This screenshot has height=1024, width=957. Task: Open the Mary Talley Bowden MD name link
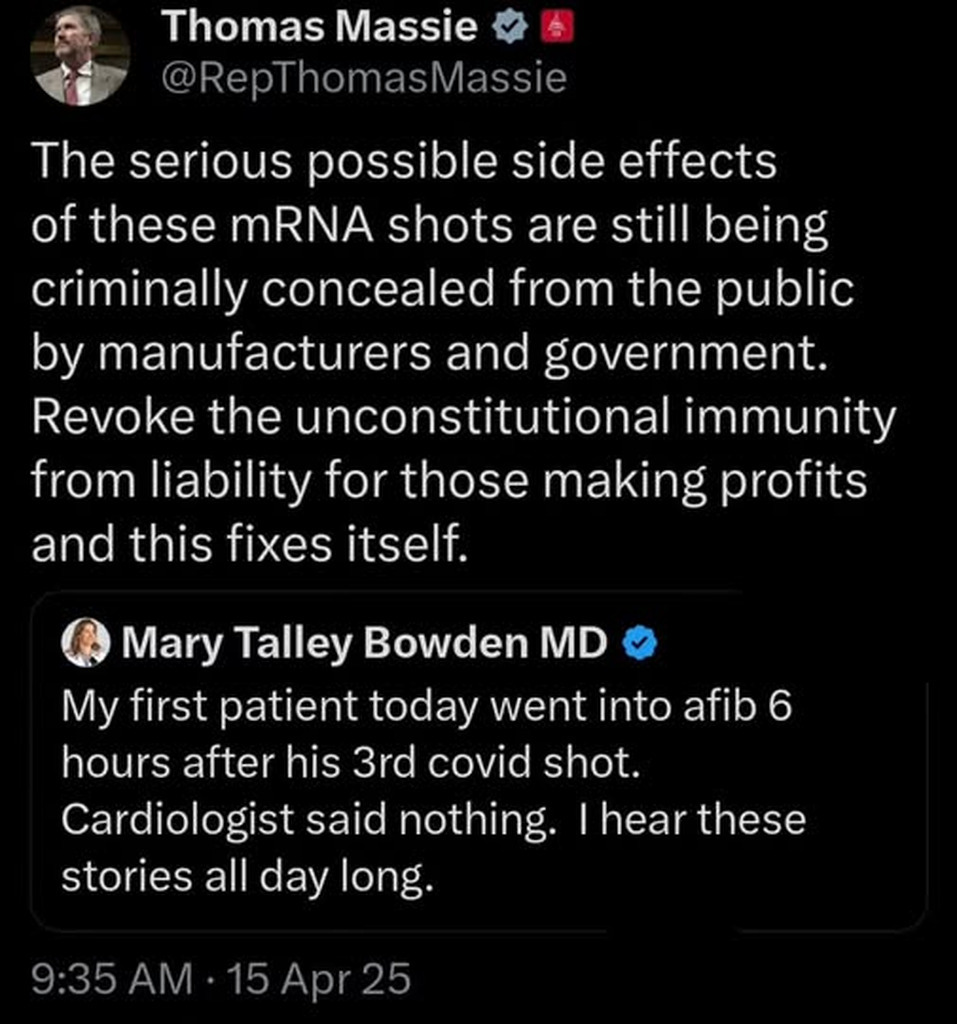364,645
